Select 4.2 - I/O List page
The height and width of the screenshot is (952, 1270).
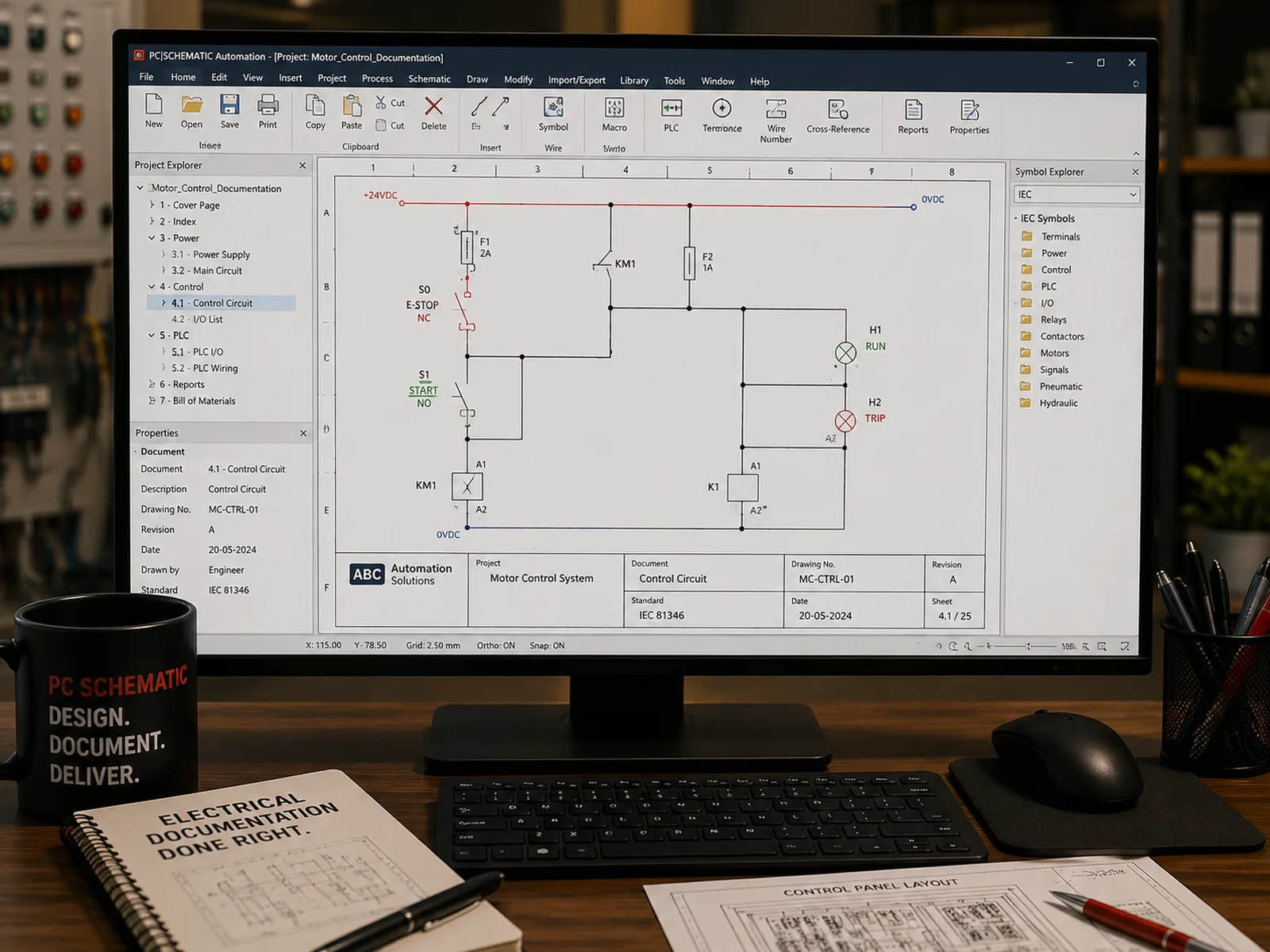198,319
